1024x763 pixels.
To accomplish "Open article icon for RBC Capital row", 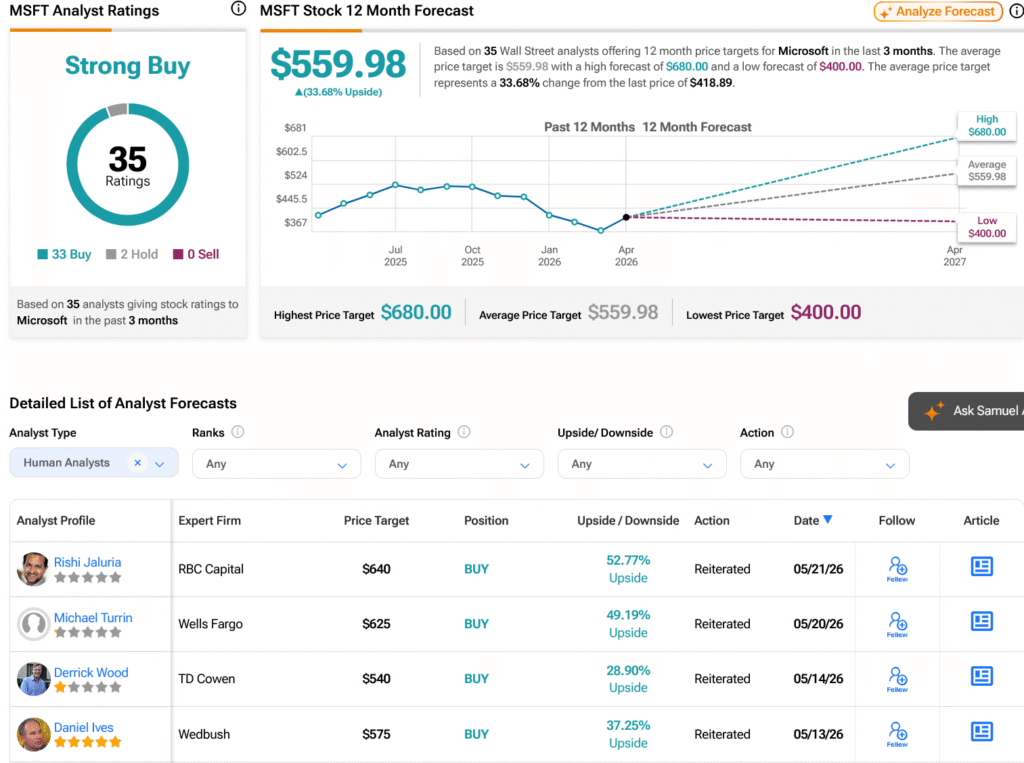I will point(981,566).
